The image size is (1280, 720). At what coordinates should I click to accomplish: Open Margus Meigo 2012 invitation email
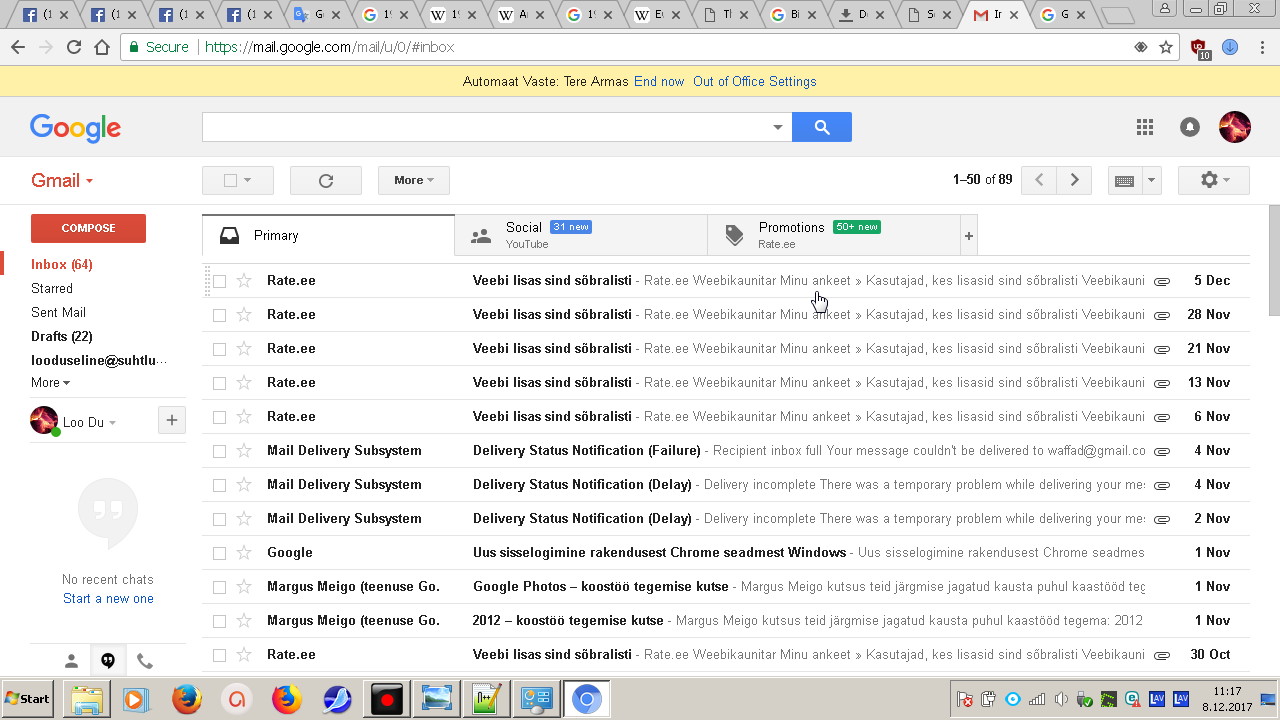click(x=726, y=621)
